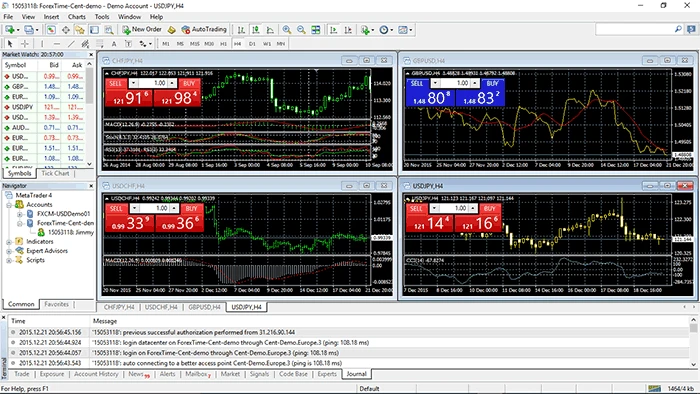Click the search magnifier icon
The height and width of the screenshot is (394, 700).
(678, 29)
